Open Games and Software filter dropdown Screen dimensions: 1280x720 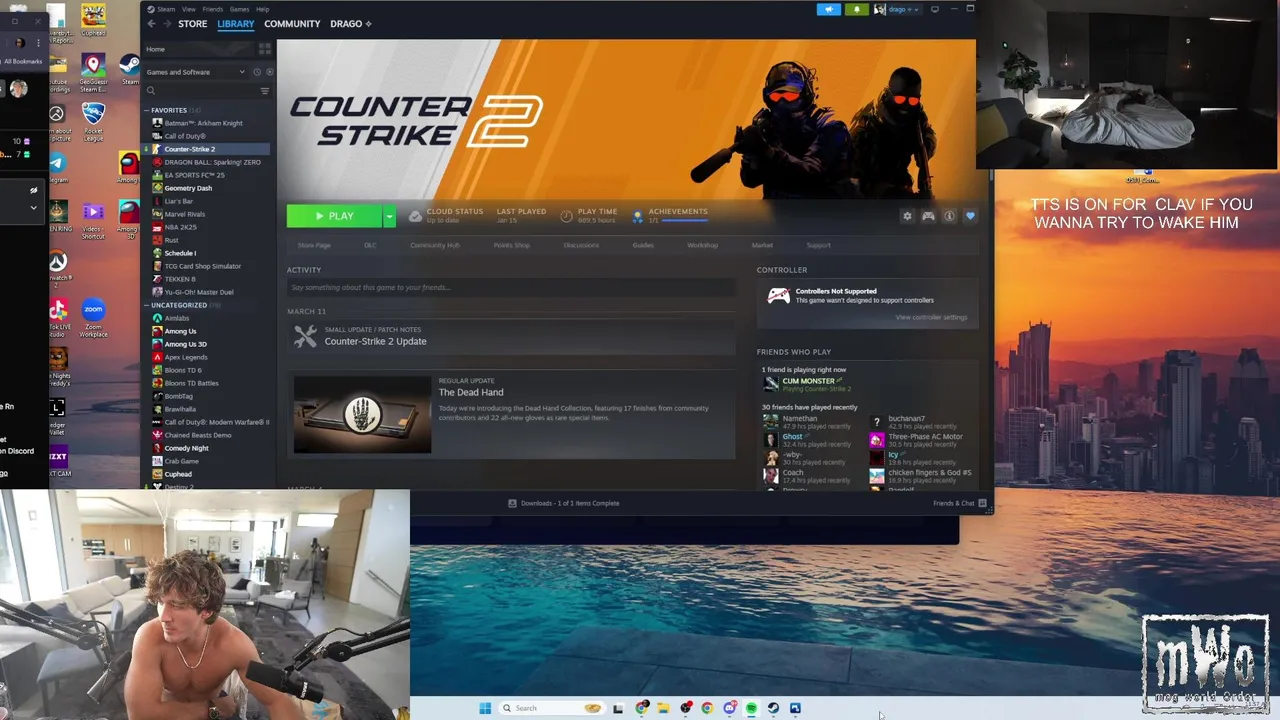(195, 72)
